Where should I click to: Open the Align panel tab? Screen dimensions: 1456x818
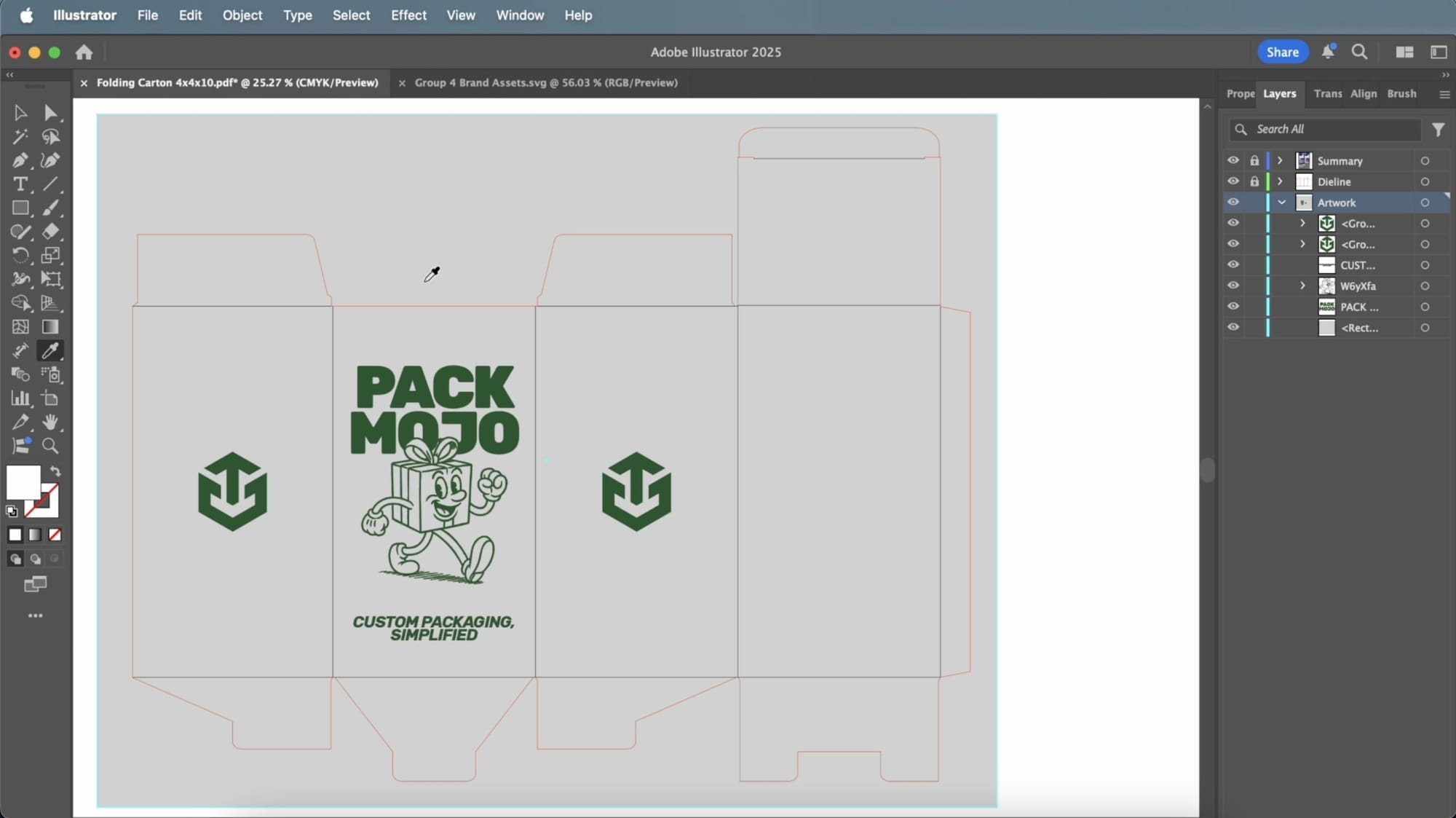(1364, 94)
